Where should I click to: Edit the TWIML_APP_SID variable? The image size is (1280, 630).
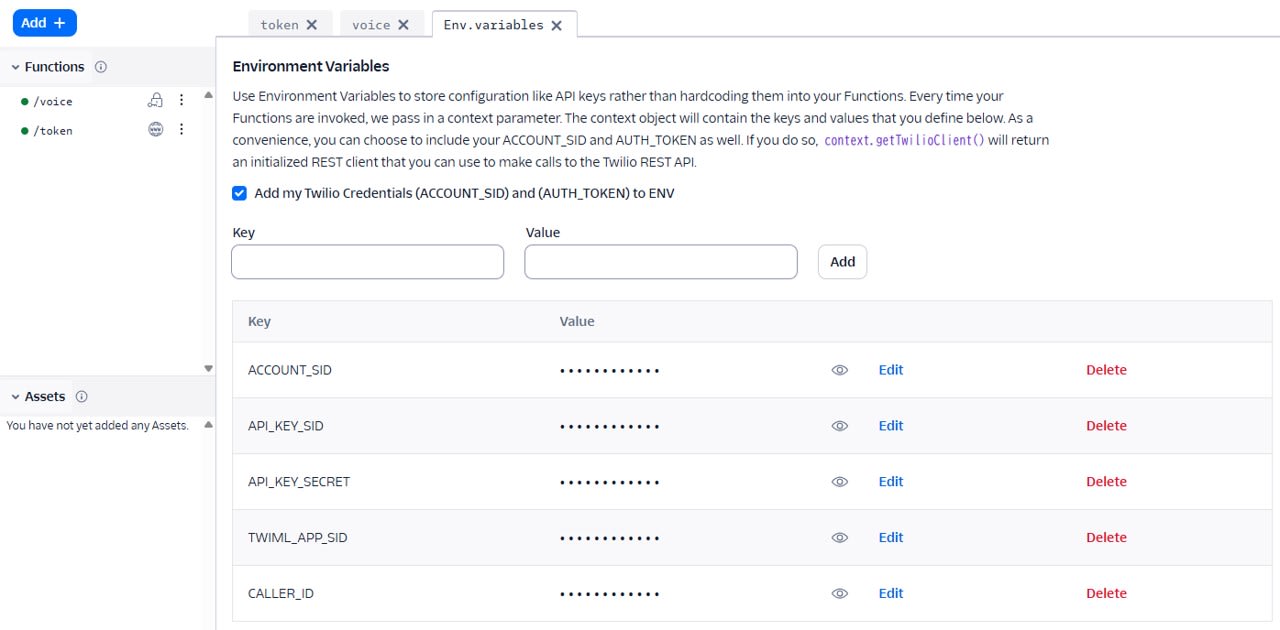891,538
